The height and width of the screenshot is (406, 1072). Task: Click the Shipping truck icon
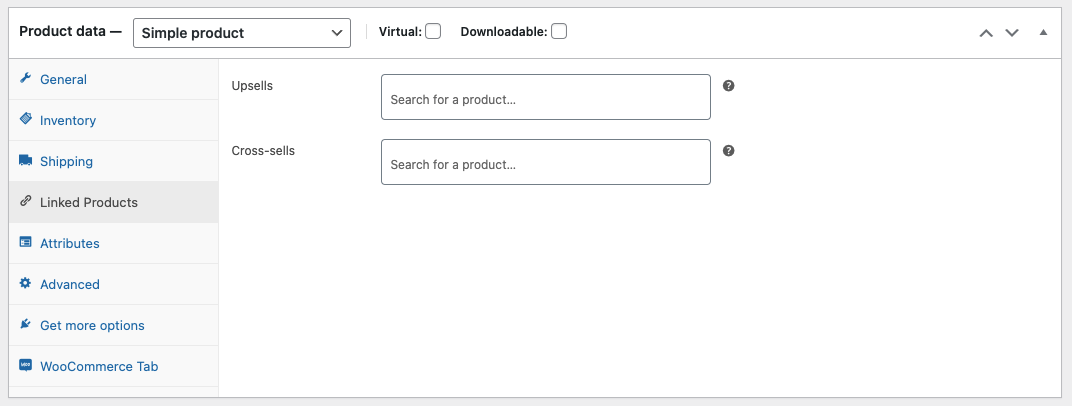(x=25, y=160)
